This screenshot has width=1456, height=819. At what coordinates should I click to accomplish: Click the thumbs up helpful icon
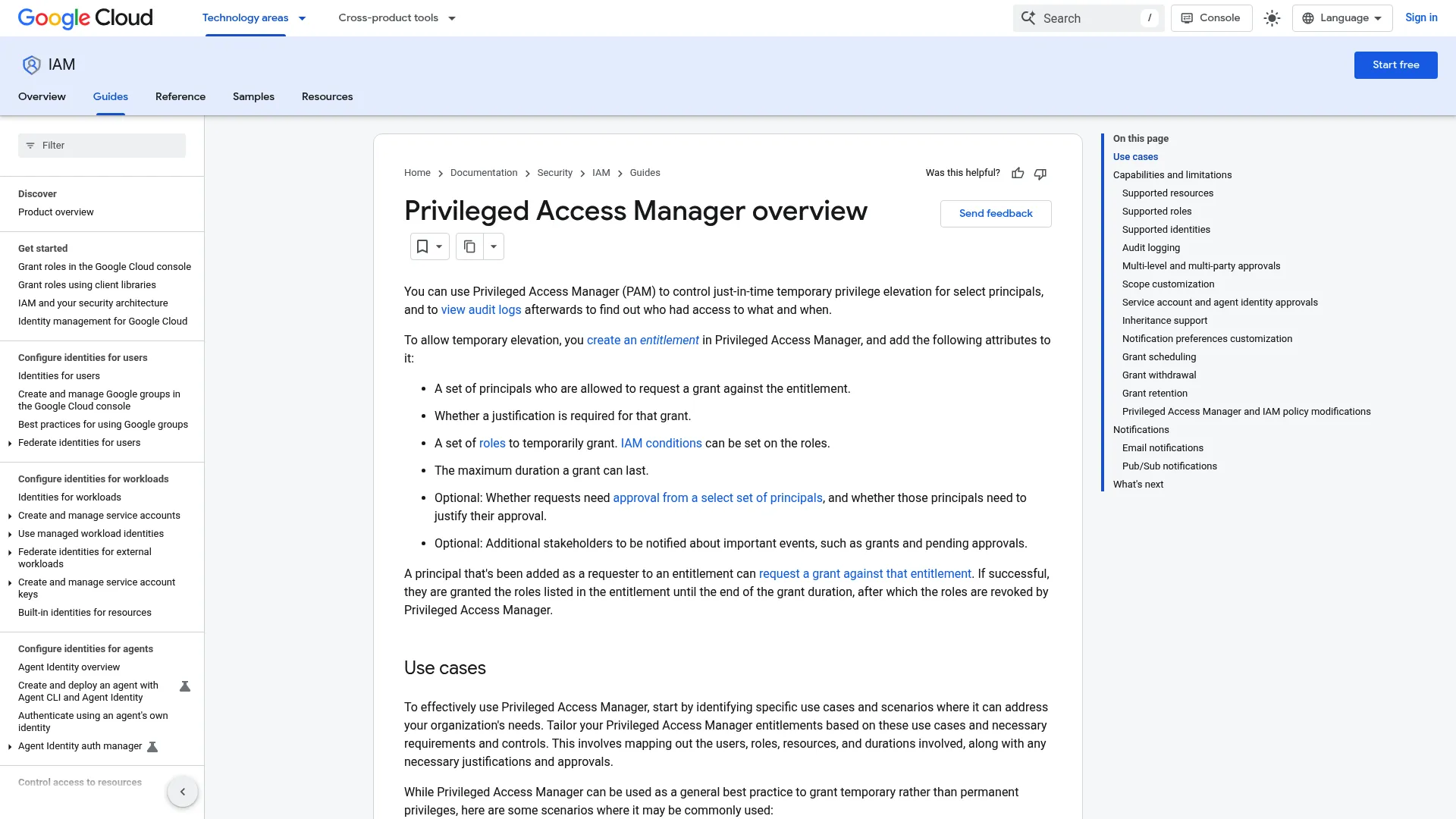[x=1018, y=174]
